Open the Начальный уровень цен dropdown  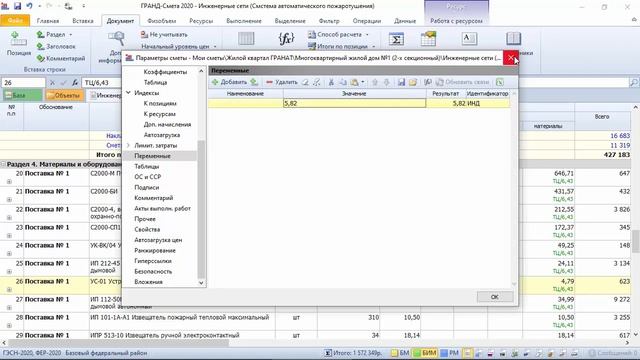click(x=178, y=47)
